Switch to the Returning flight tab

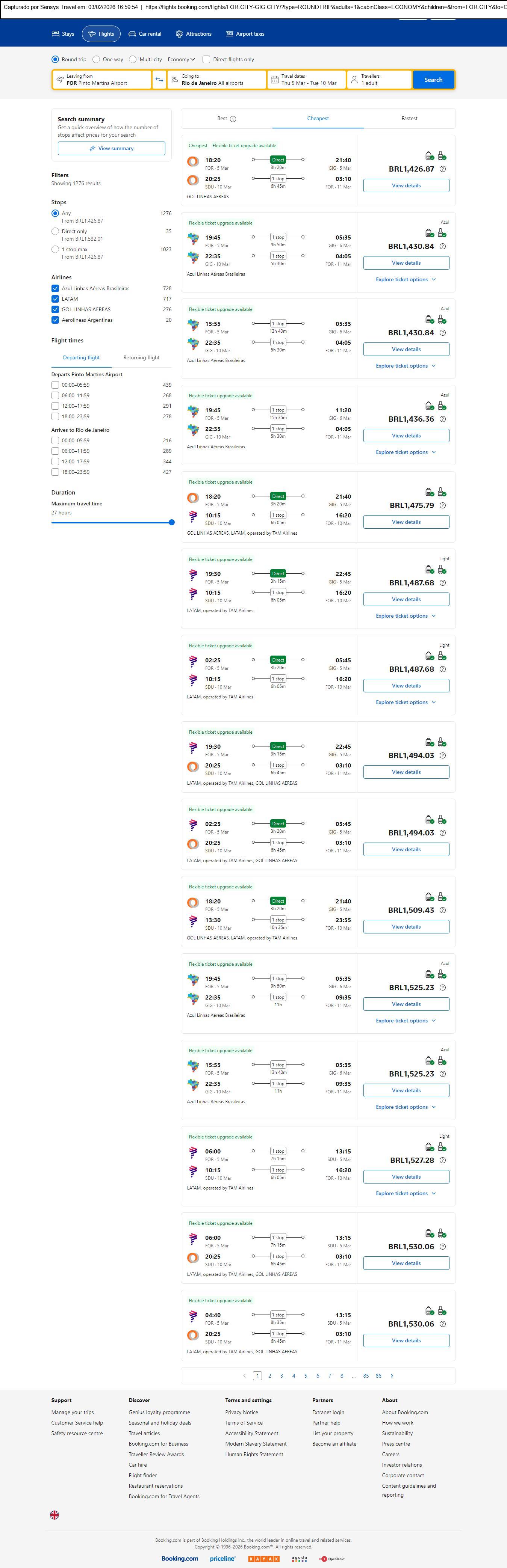click(141, 358)
